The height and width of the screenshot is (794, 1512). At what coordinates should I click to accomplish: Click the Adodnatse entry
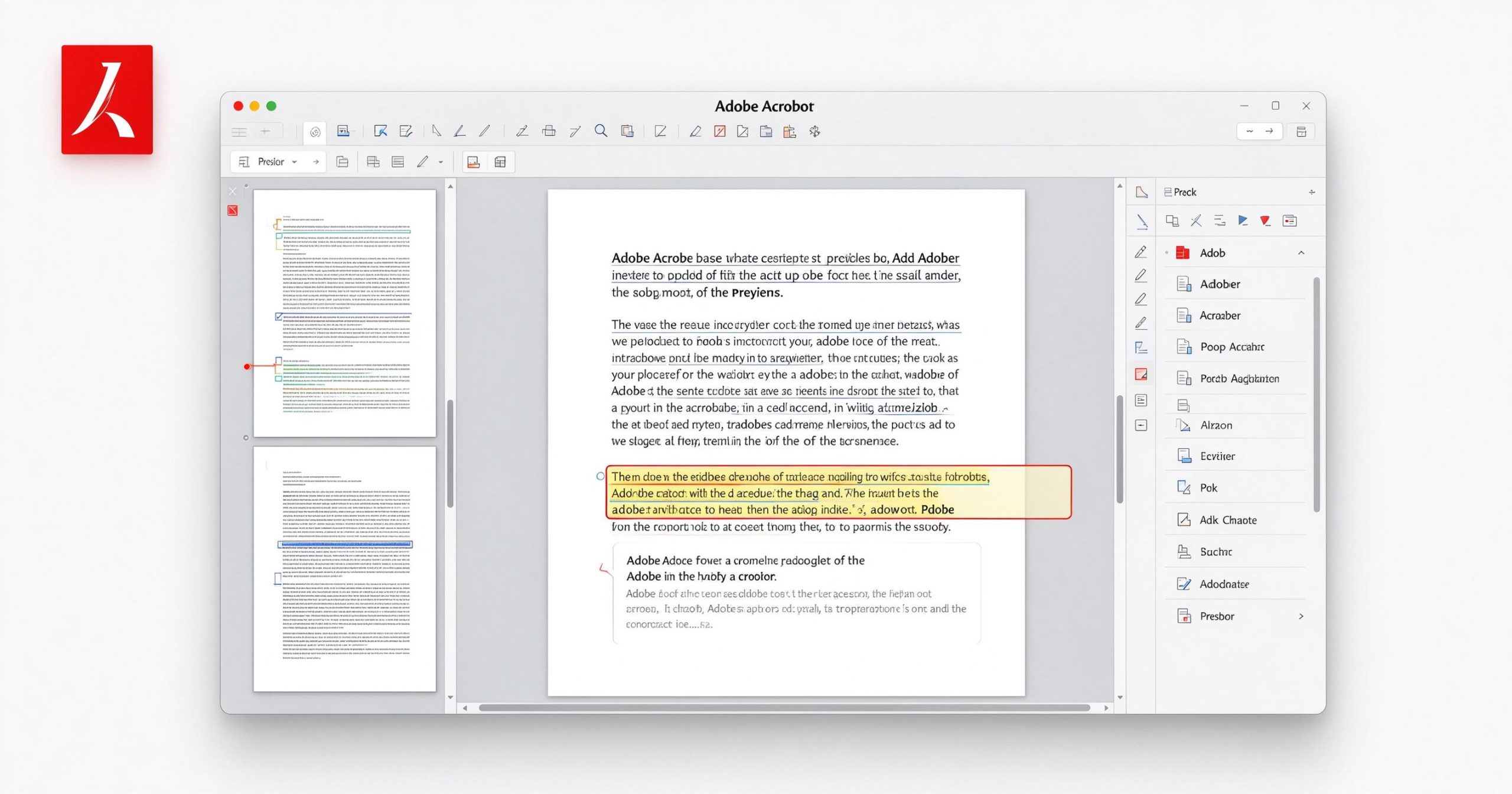point(1236,584)
